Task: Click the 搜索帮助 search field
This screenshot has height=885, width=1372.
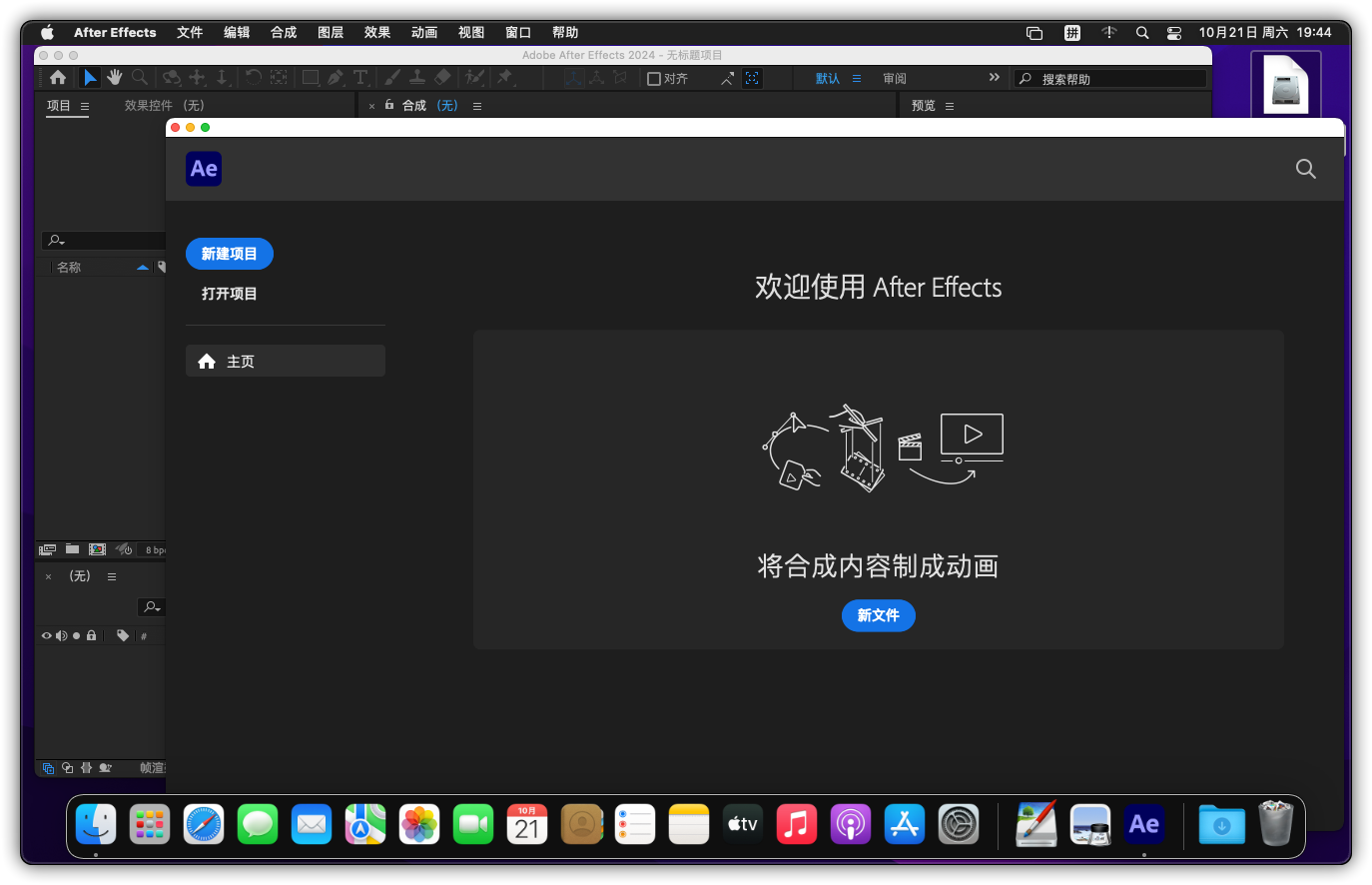Action: click(1110, 78)
